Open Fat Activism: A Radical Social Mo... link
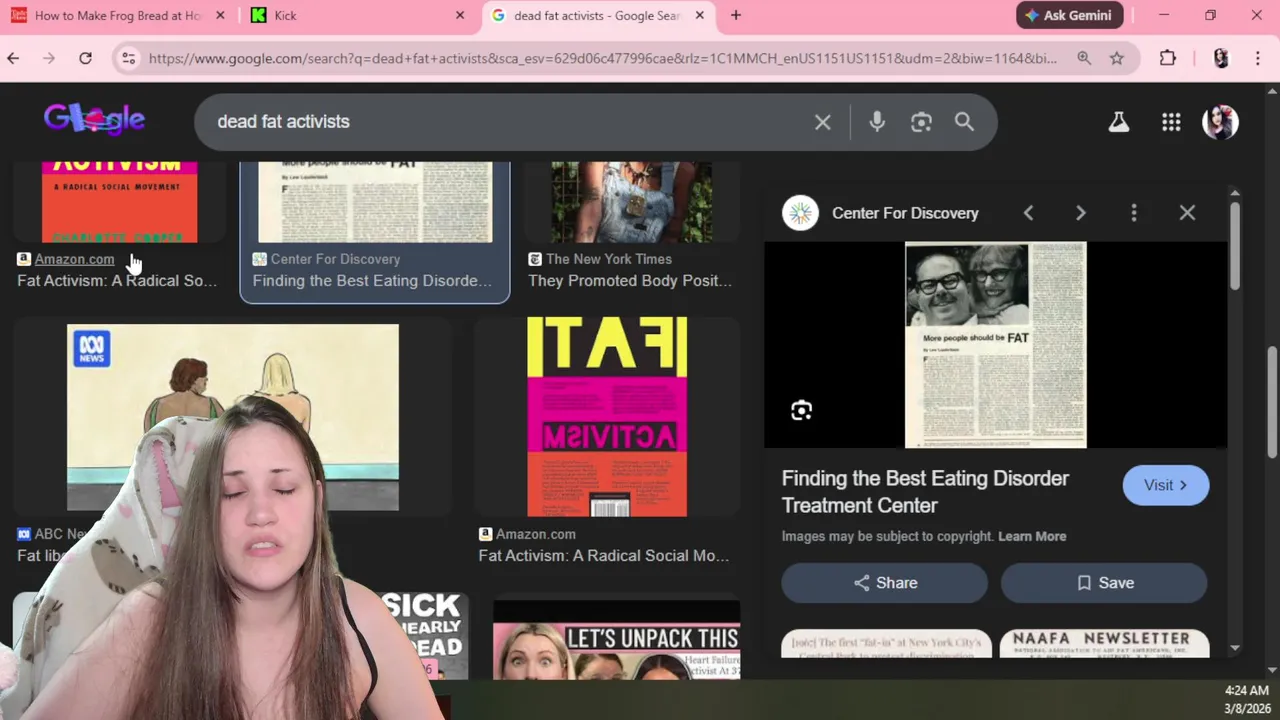This screenshot has height=720, width=1280. 604,556
